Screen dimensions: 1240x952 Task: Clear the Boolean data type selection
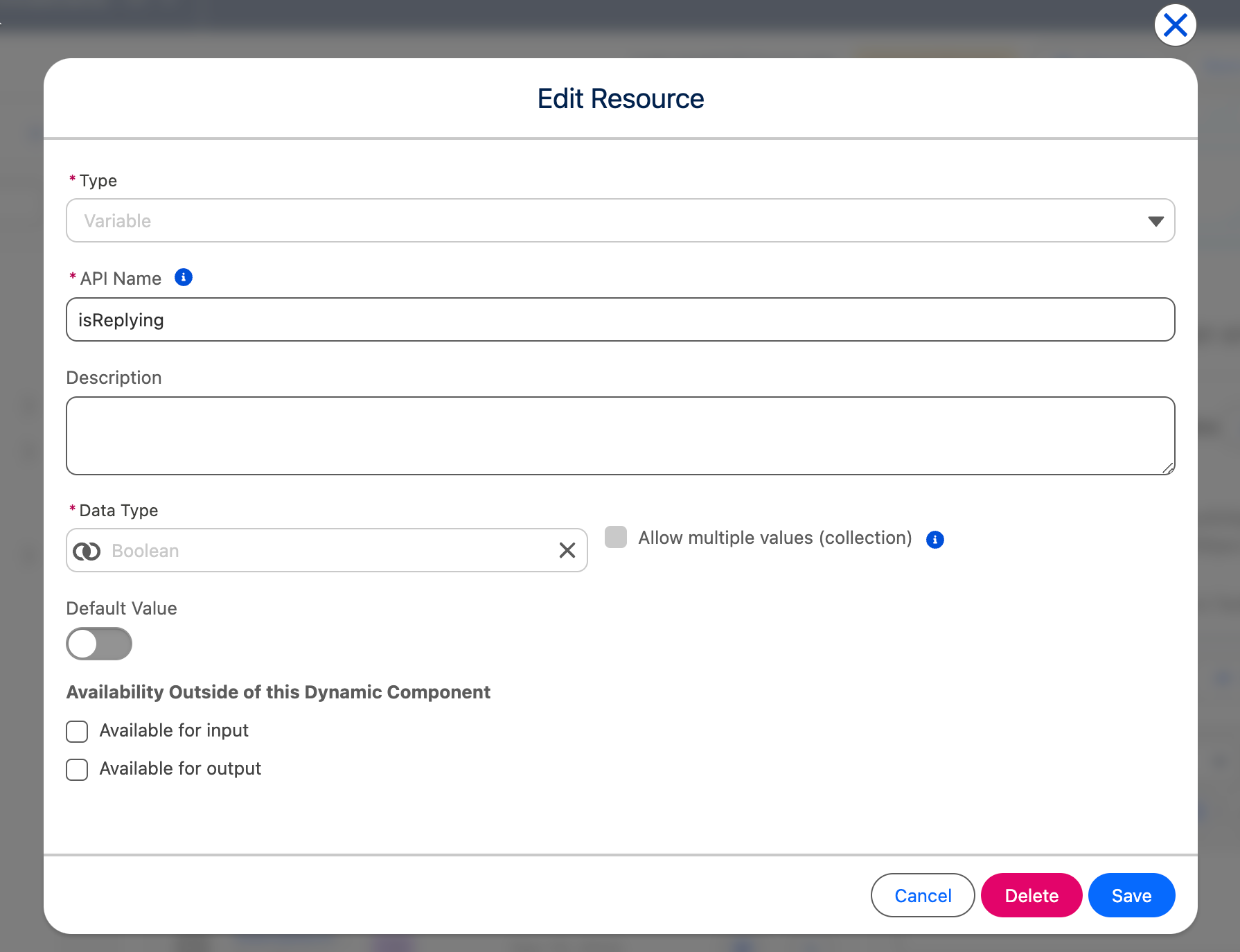(x=567, y=551)
